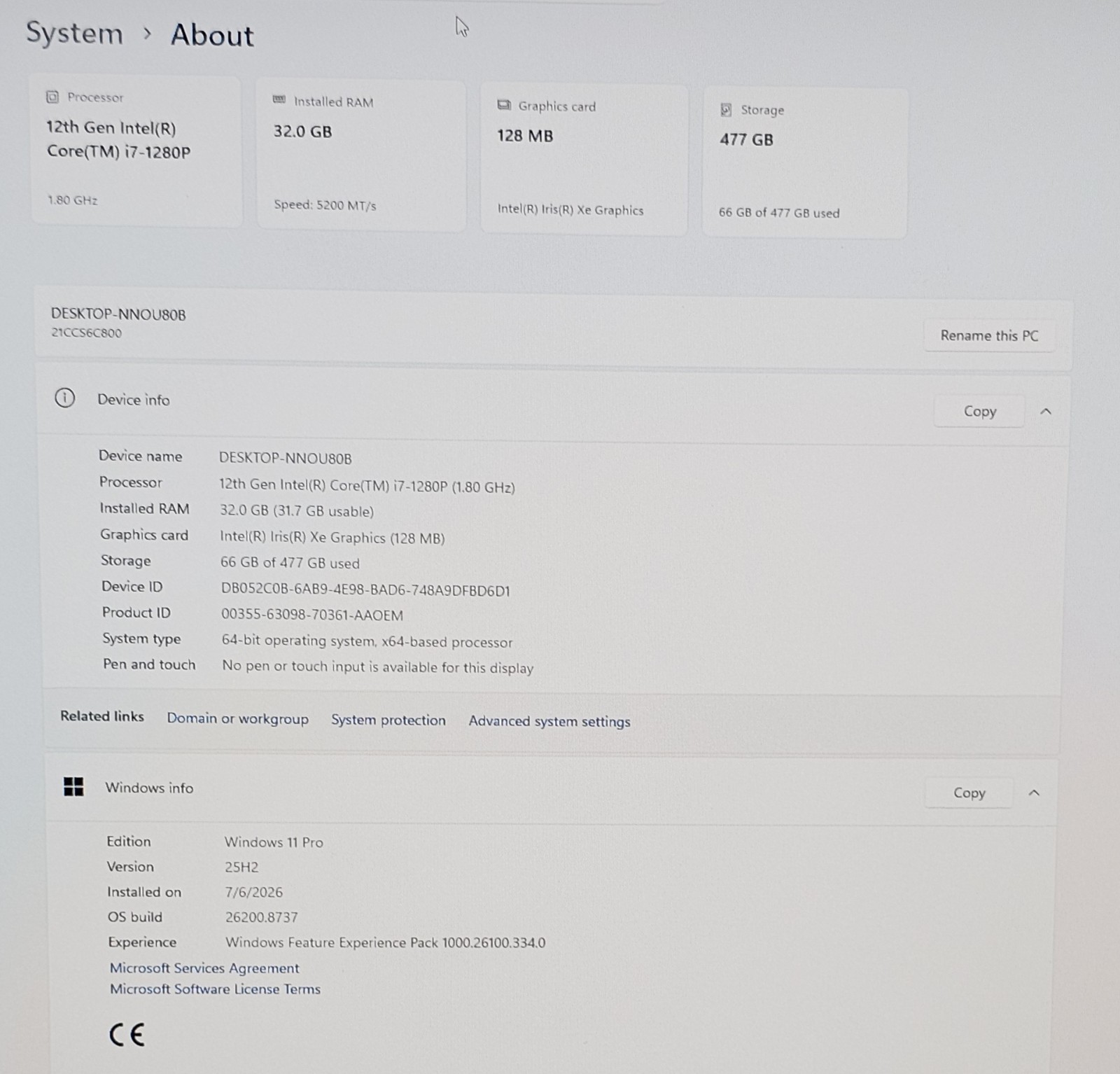The height and width of the screenshot is (1074, 1120).
Task: Collapse the Windows info section
Action: click(x=1034, y=793)
